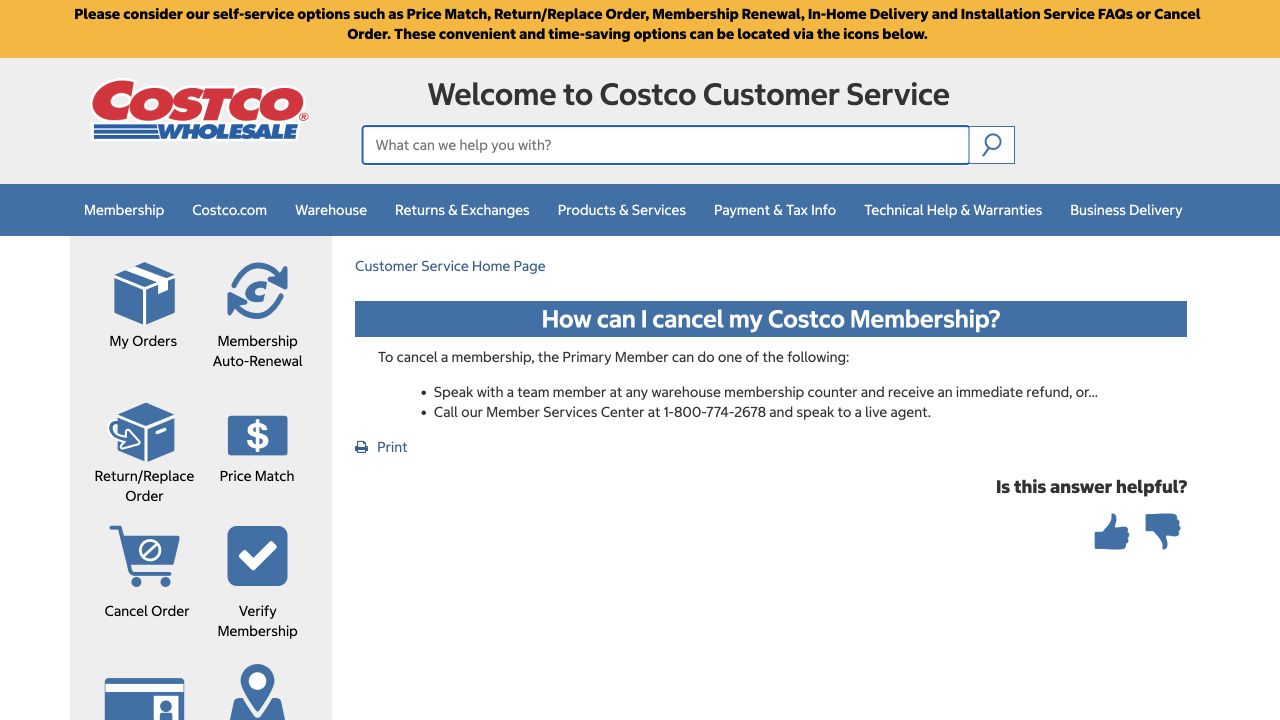Screen dimensions: 1280x720
Task: Click the Return/Replace Order label
Action: click(144, 486)
